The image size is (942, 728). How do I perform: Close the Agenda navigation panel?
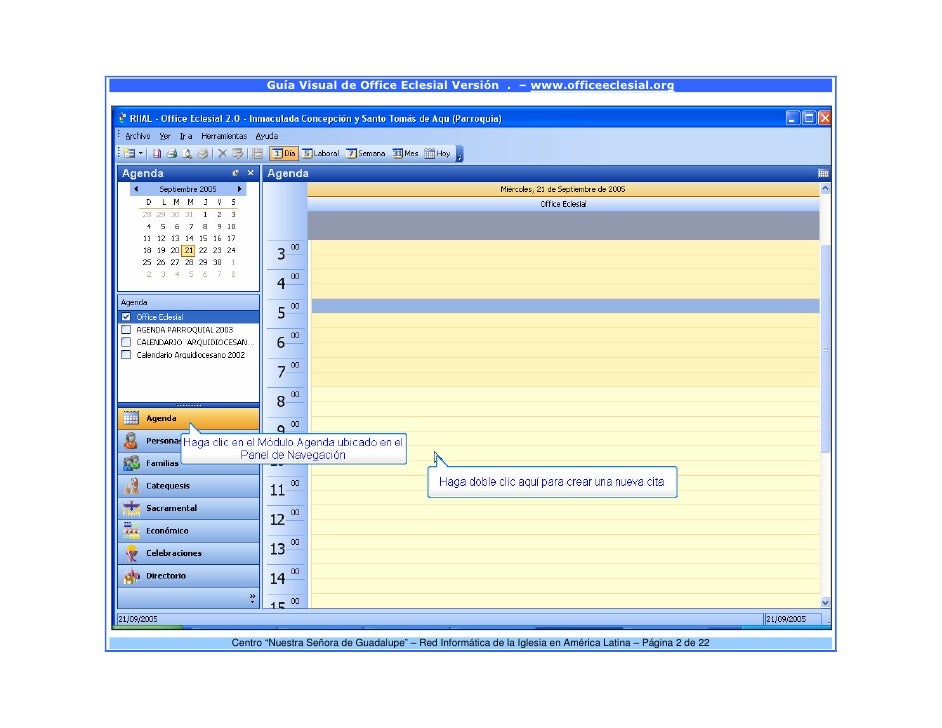251,173
